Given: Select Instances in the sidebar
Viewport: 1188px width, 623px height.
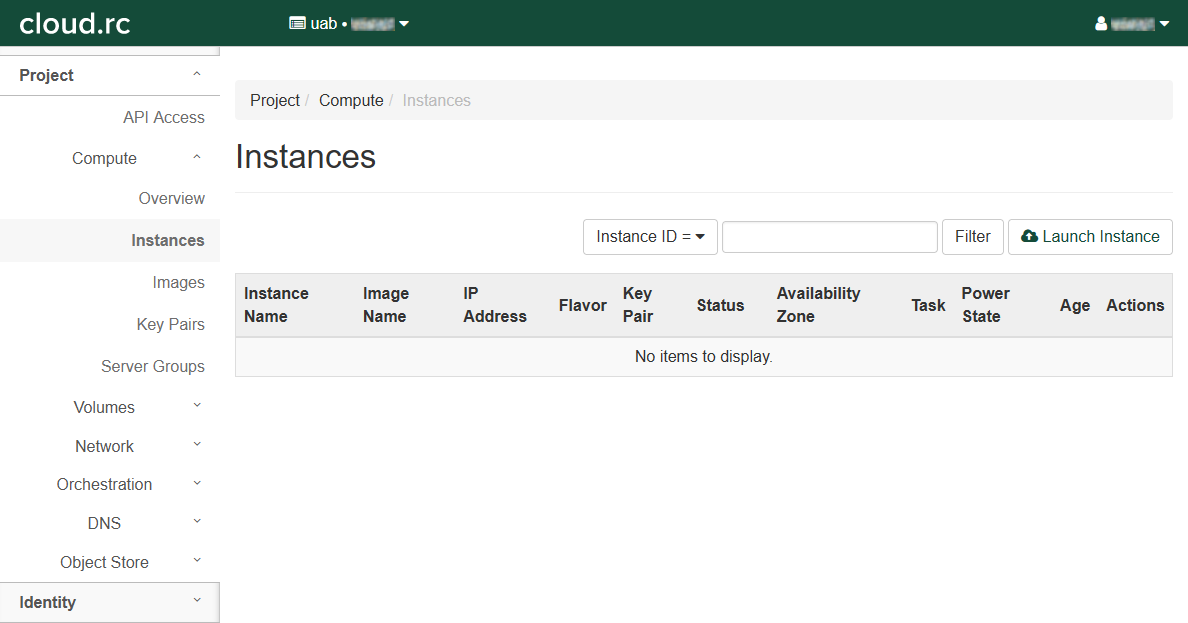Looking at the screenshot, I should pyautogui.click(x=167, y=240).
